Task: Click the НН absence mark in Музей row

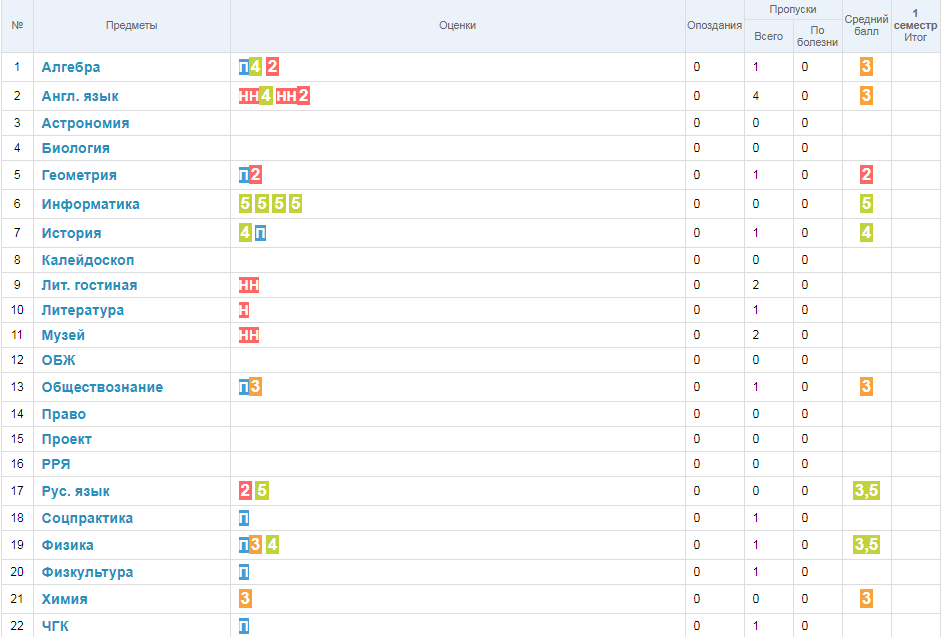Action: tap(249, 335)
